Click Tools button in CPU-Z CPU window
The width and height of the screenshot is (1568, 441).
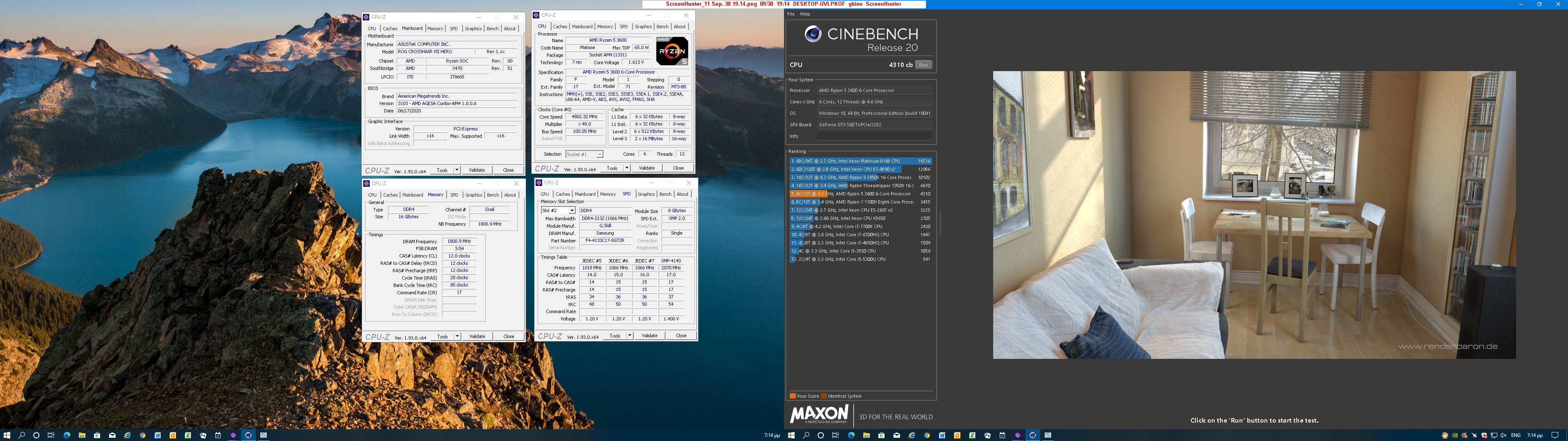point(612,168)
